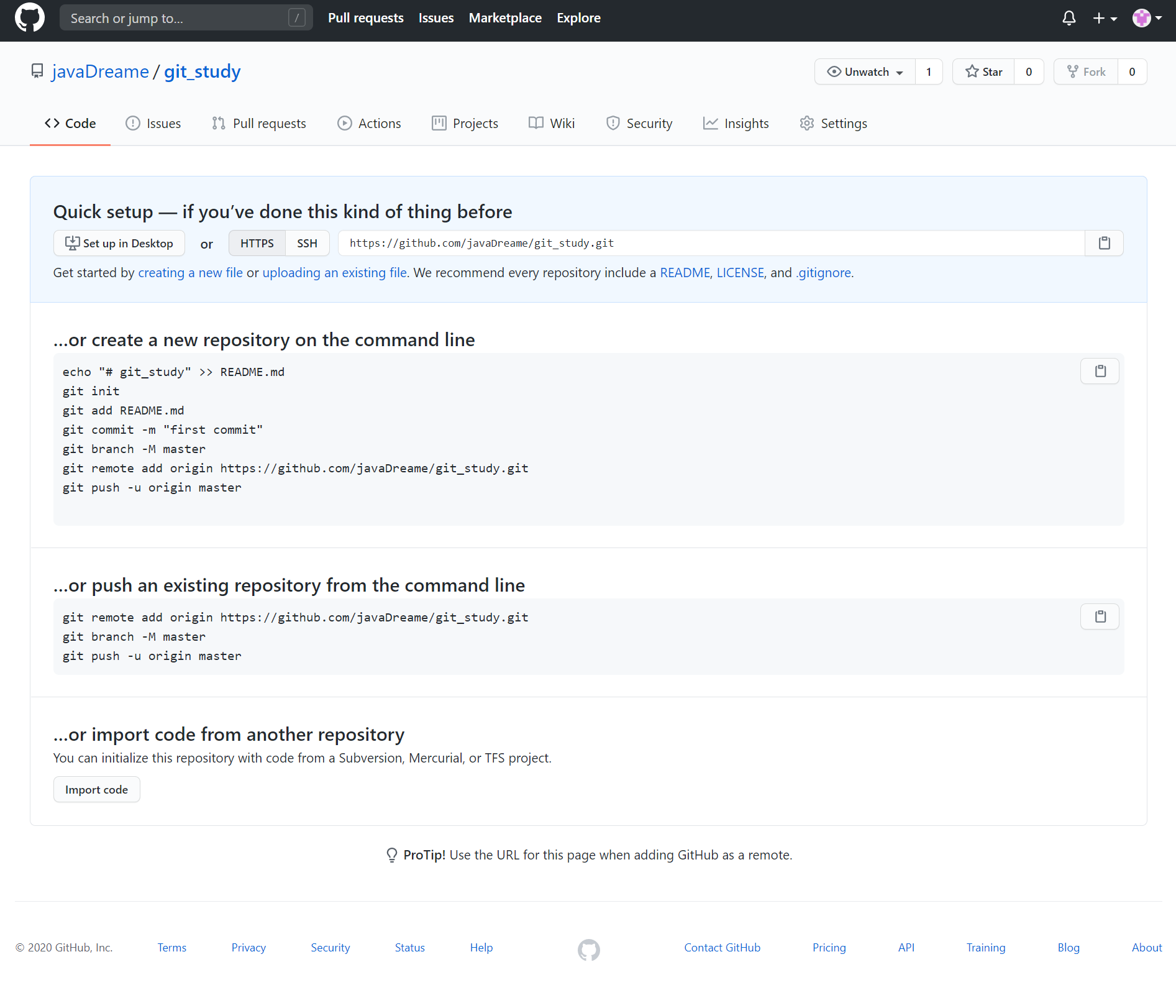Click the GitHub Octocat home logo
Image resolution: width=1176 pixels, height=1008 pixels.
tap(29, 18)
